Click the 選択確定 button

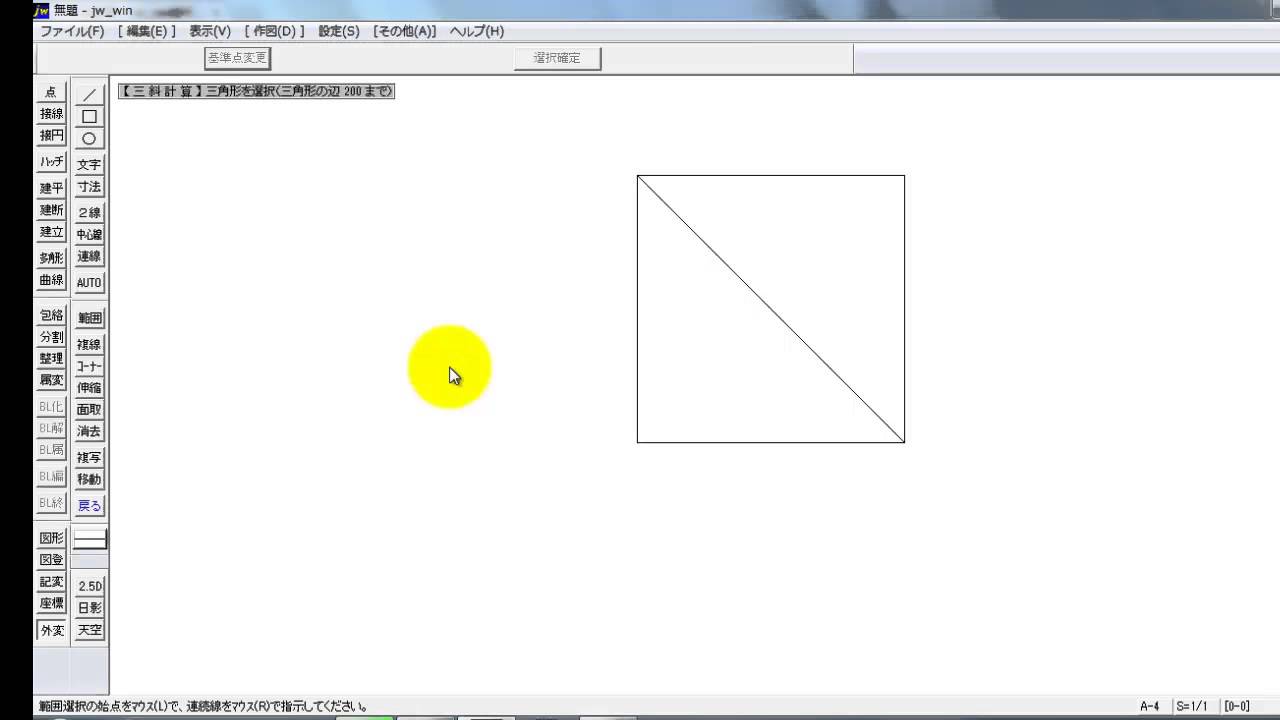[557, 58]
